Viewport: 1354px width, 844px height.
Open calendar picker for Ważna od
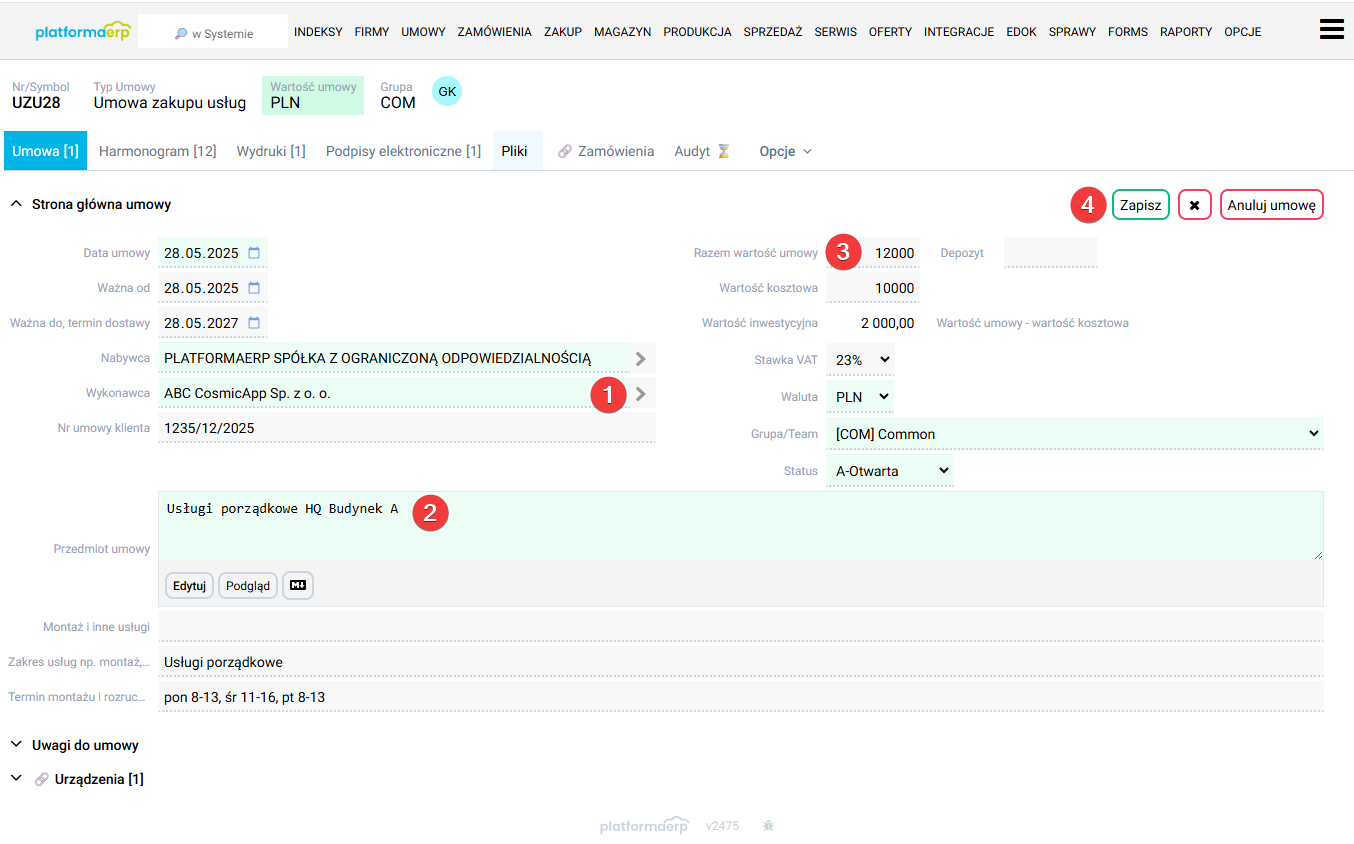click(x=254, y=288)
